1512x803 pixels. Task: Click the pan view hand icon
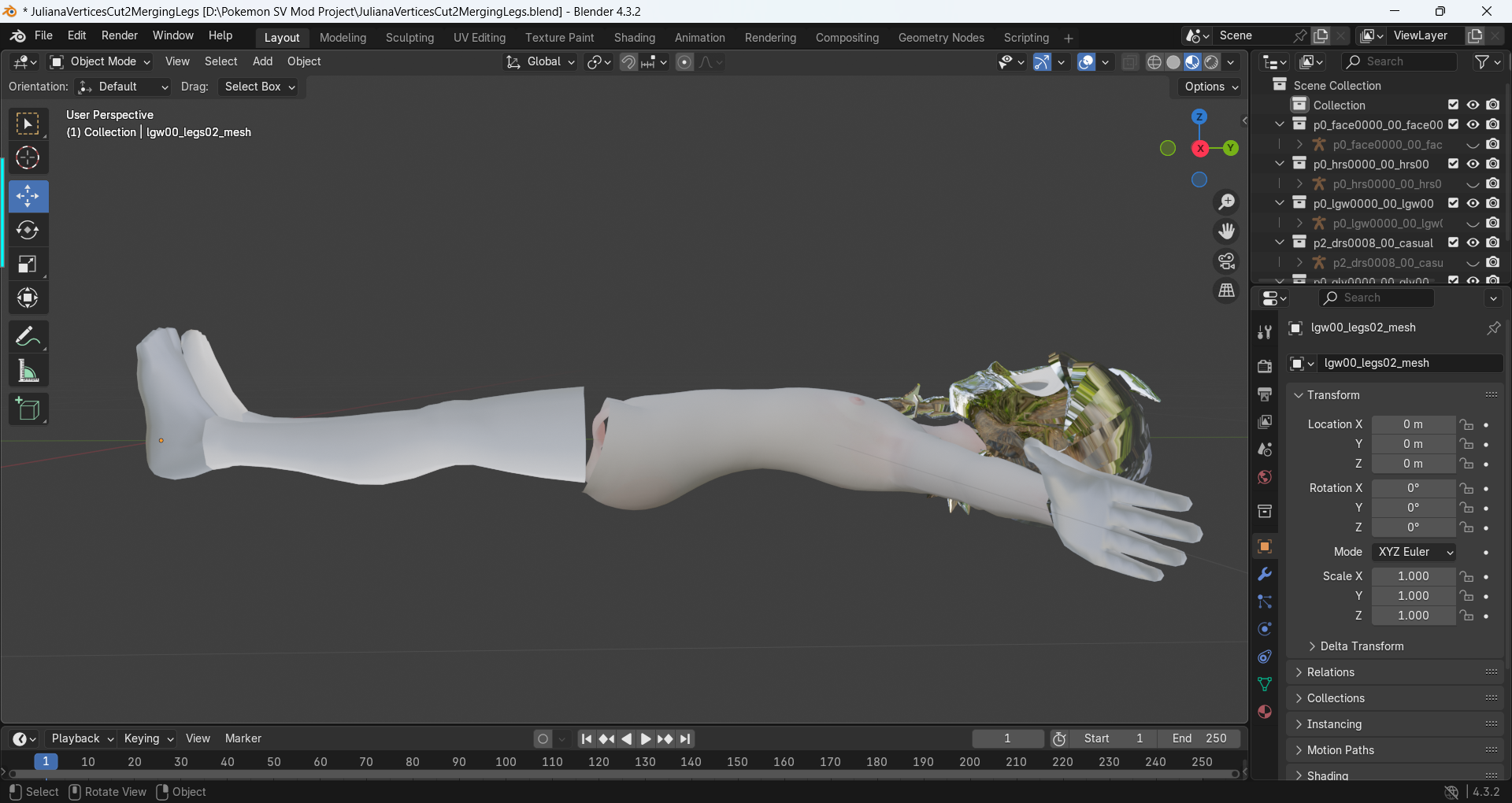pos(1226,231)
